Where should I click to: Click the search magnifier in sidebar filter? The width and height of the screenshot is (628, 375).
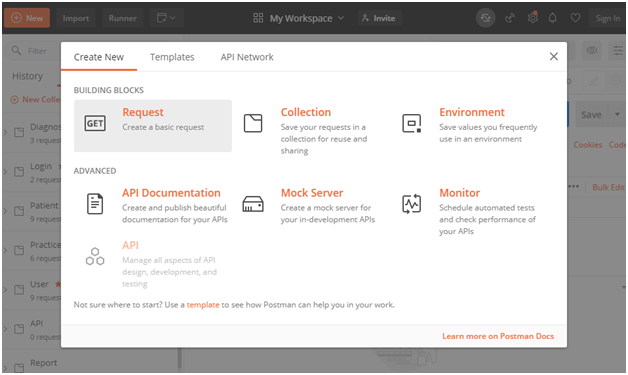click(x=16, y=50)
